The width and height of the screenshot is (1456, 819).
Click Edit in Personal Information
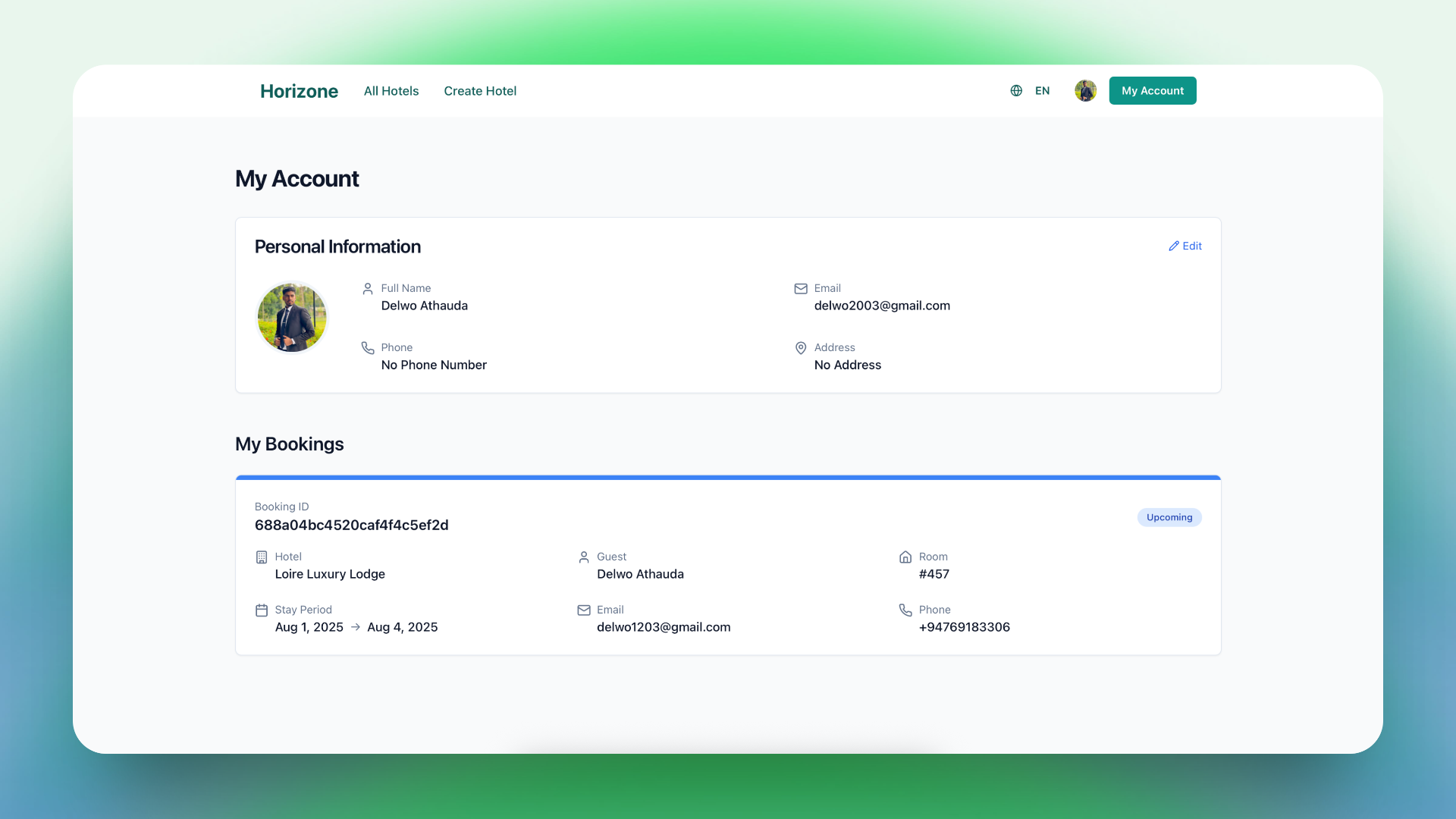pyautogui.click(x=1185, y=246)
